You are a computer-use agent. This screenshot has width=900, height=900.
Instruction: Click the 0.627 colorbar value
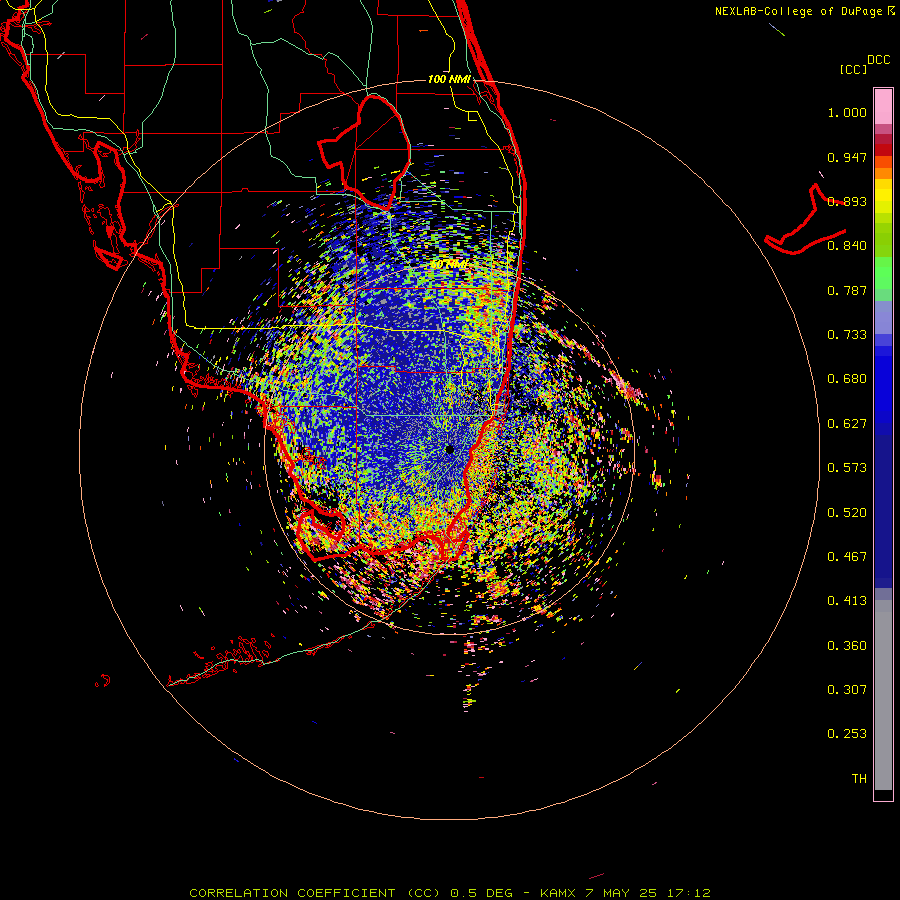847,424
